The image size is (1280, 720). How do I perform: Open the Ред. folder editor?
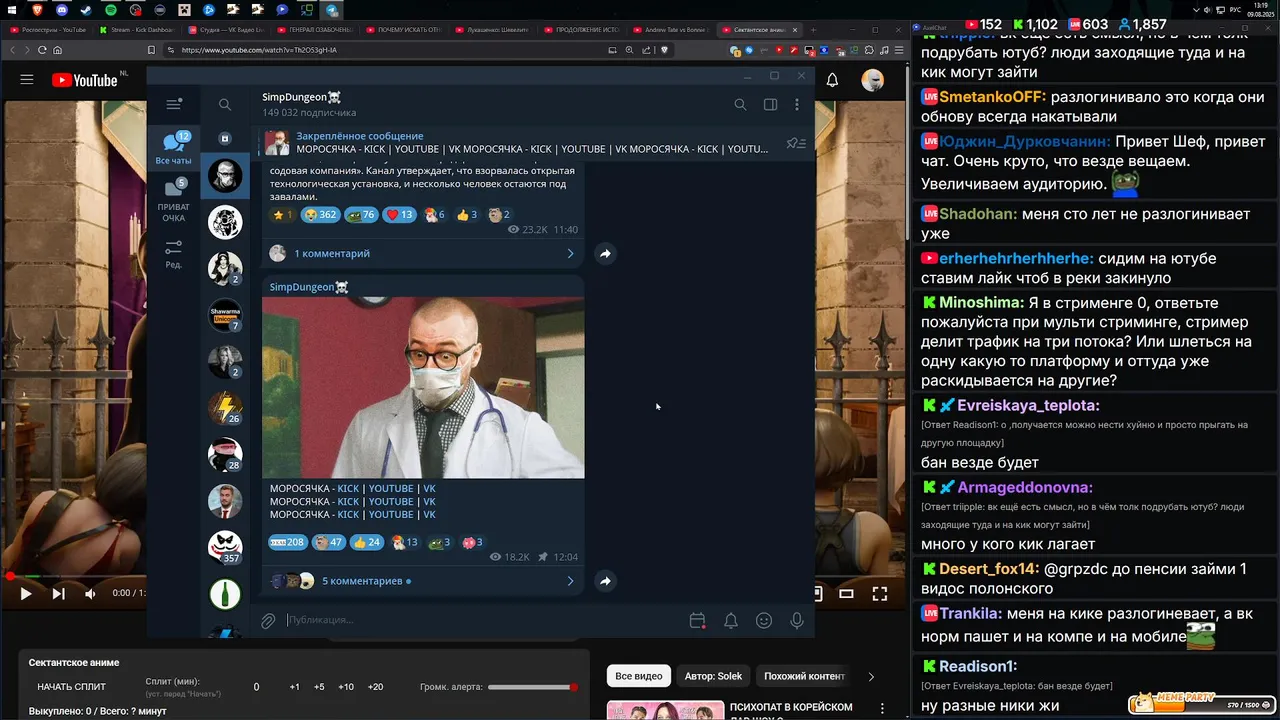[173, 255]
